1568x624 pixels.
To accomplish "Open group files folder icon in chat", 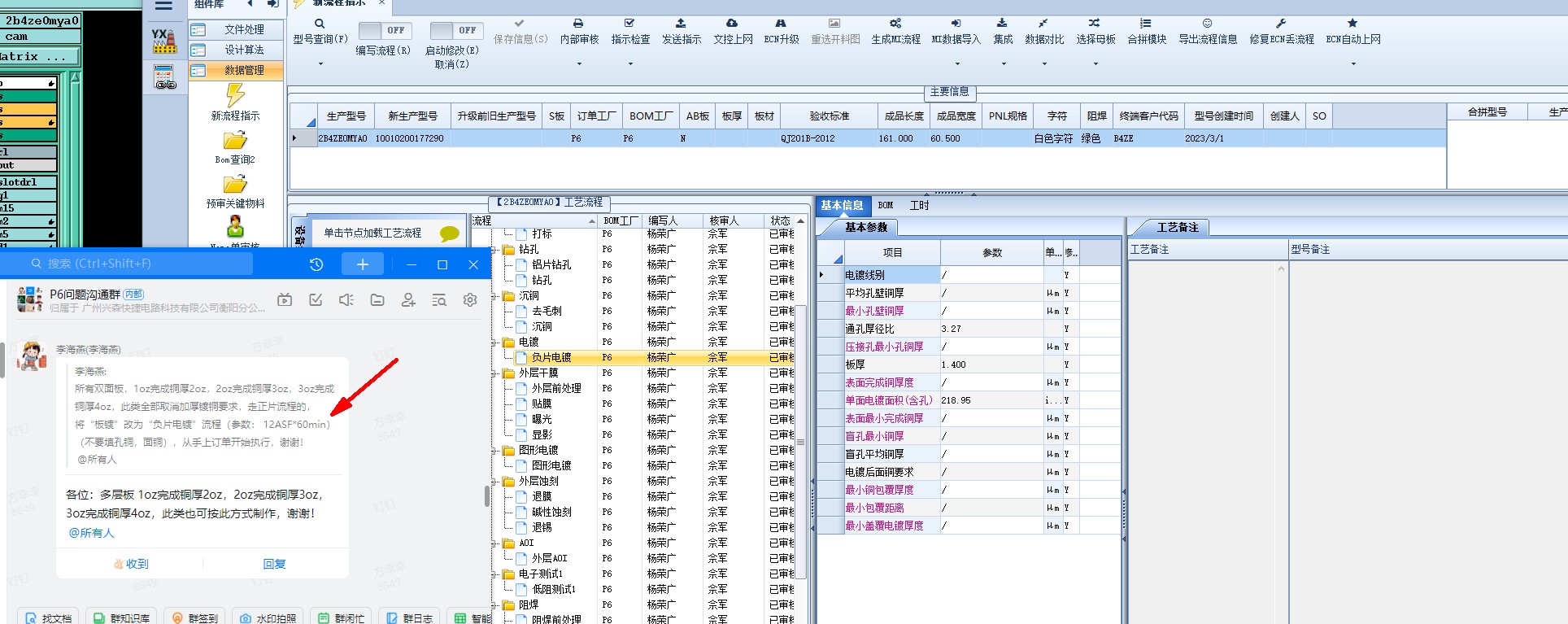I will pyautogui.click(x=377, y=300).
